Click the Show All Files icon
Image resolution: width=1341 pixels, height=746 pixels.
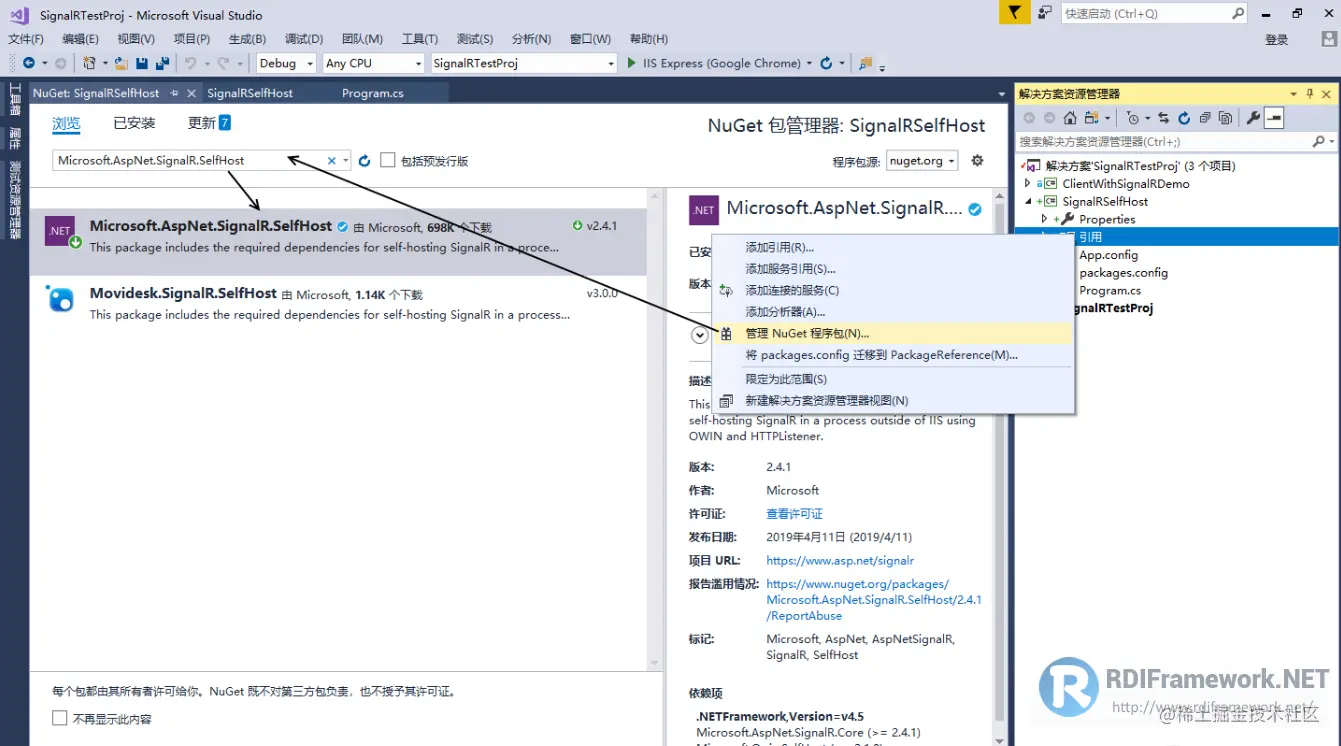(1225, 118)
